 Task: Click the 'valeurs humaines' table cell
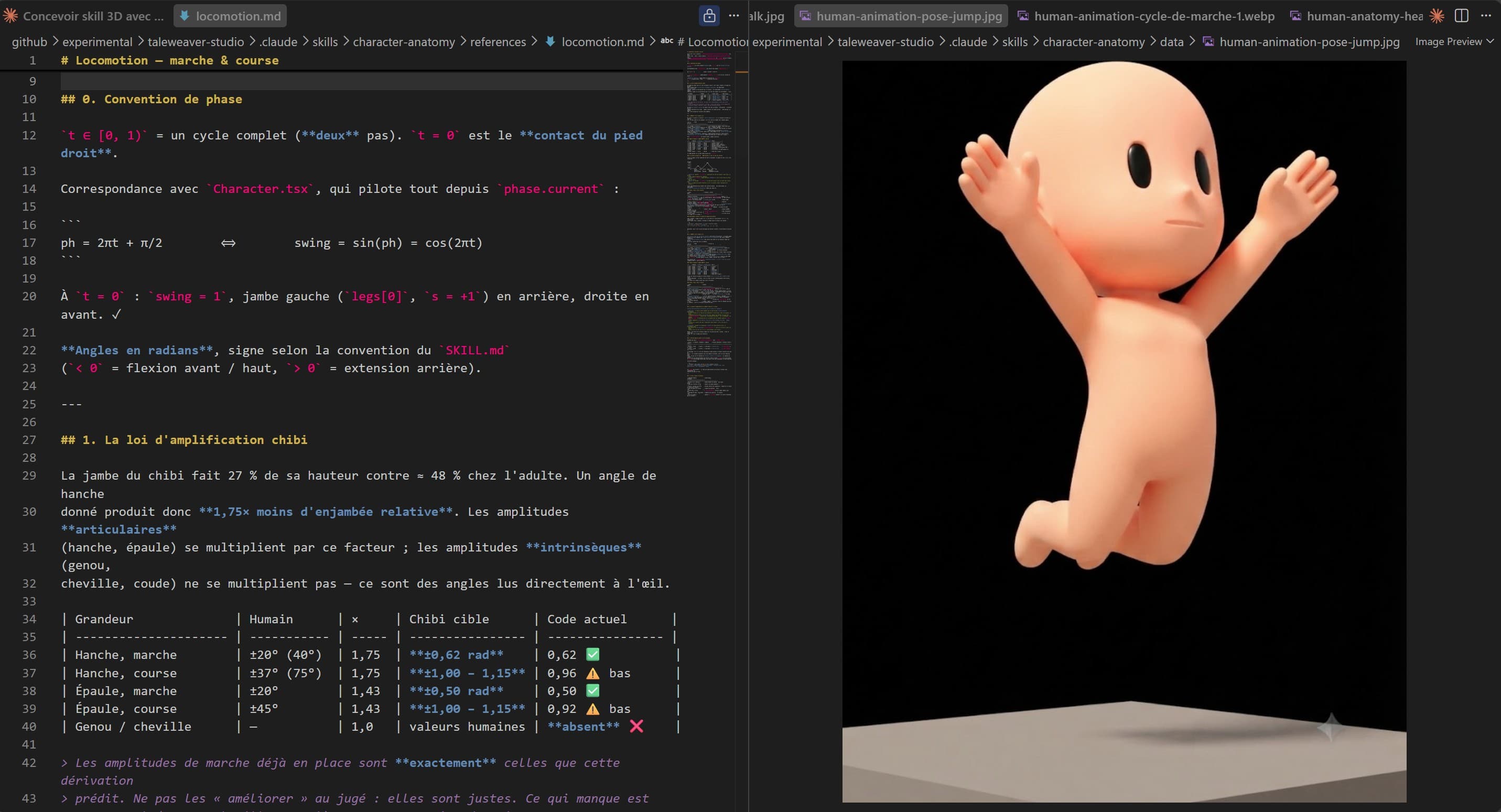467,727
